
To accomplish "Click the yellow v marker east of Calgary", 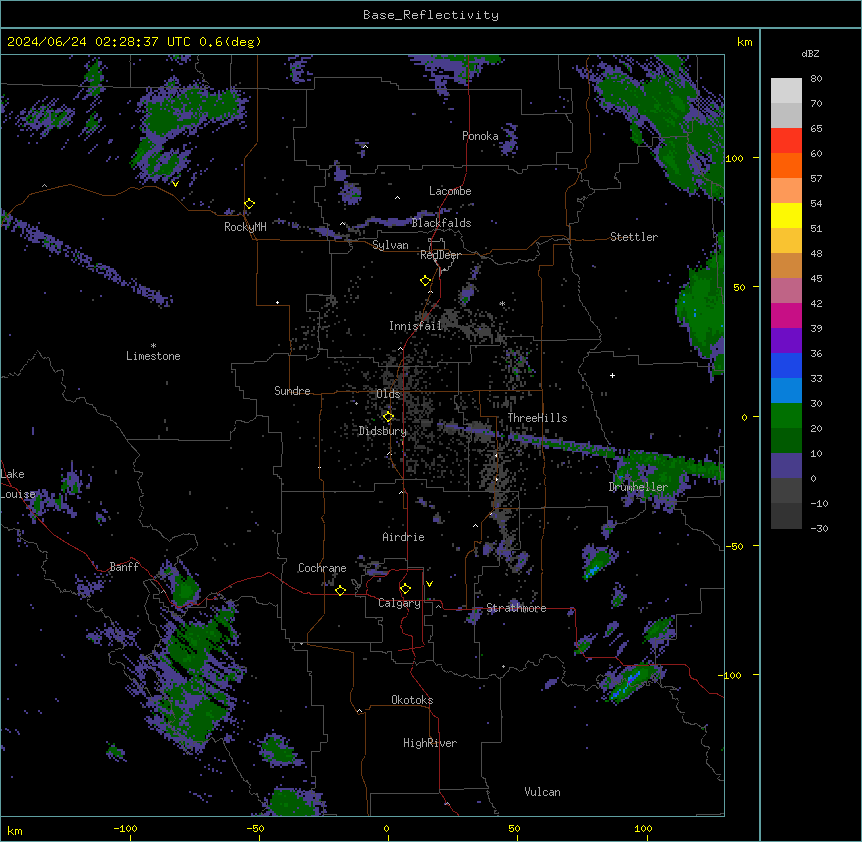I will [429, 584].
